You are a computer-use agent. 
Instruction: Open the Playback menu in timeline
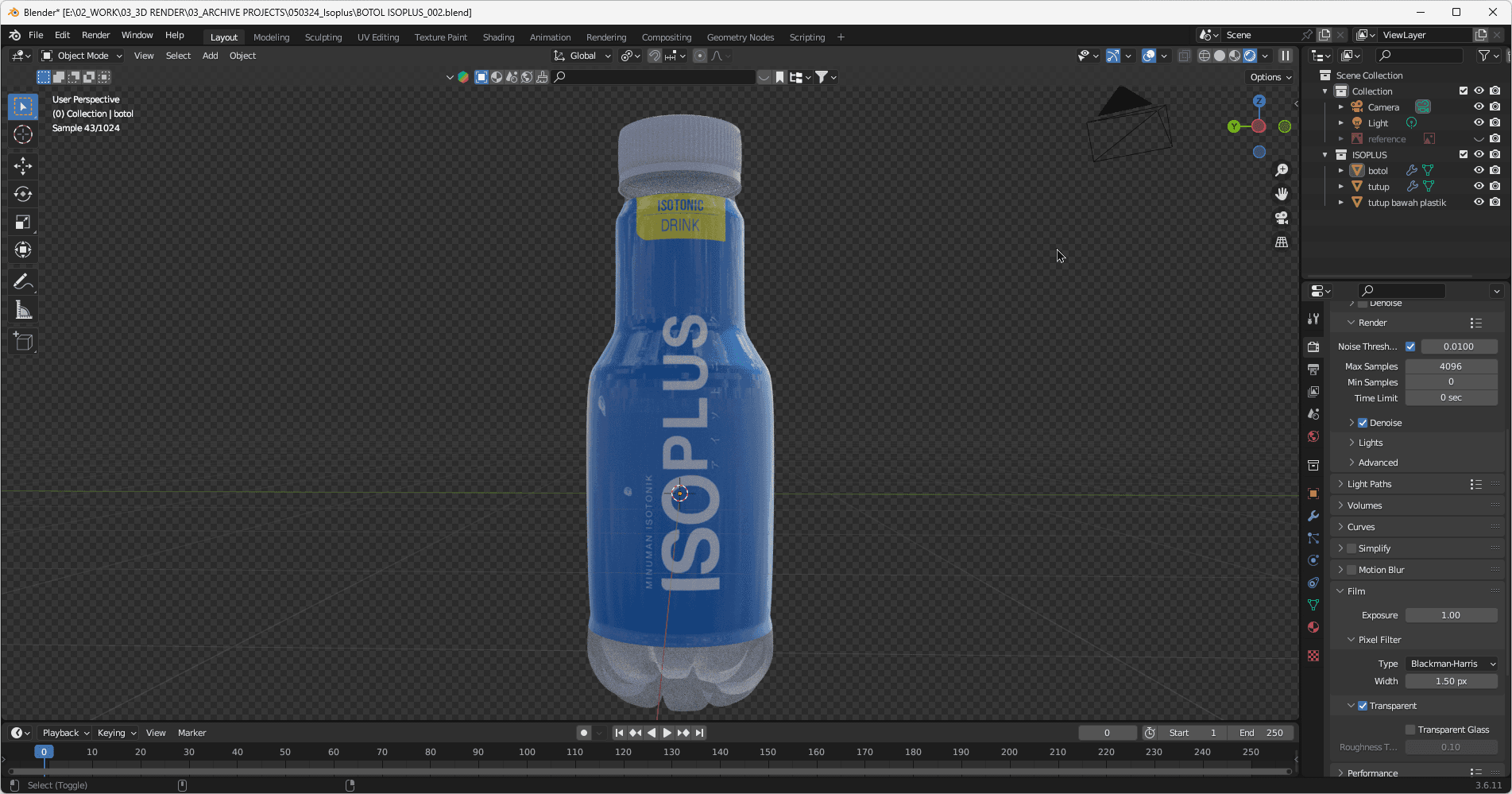click(x=65, y=733)
